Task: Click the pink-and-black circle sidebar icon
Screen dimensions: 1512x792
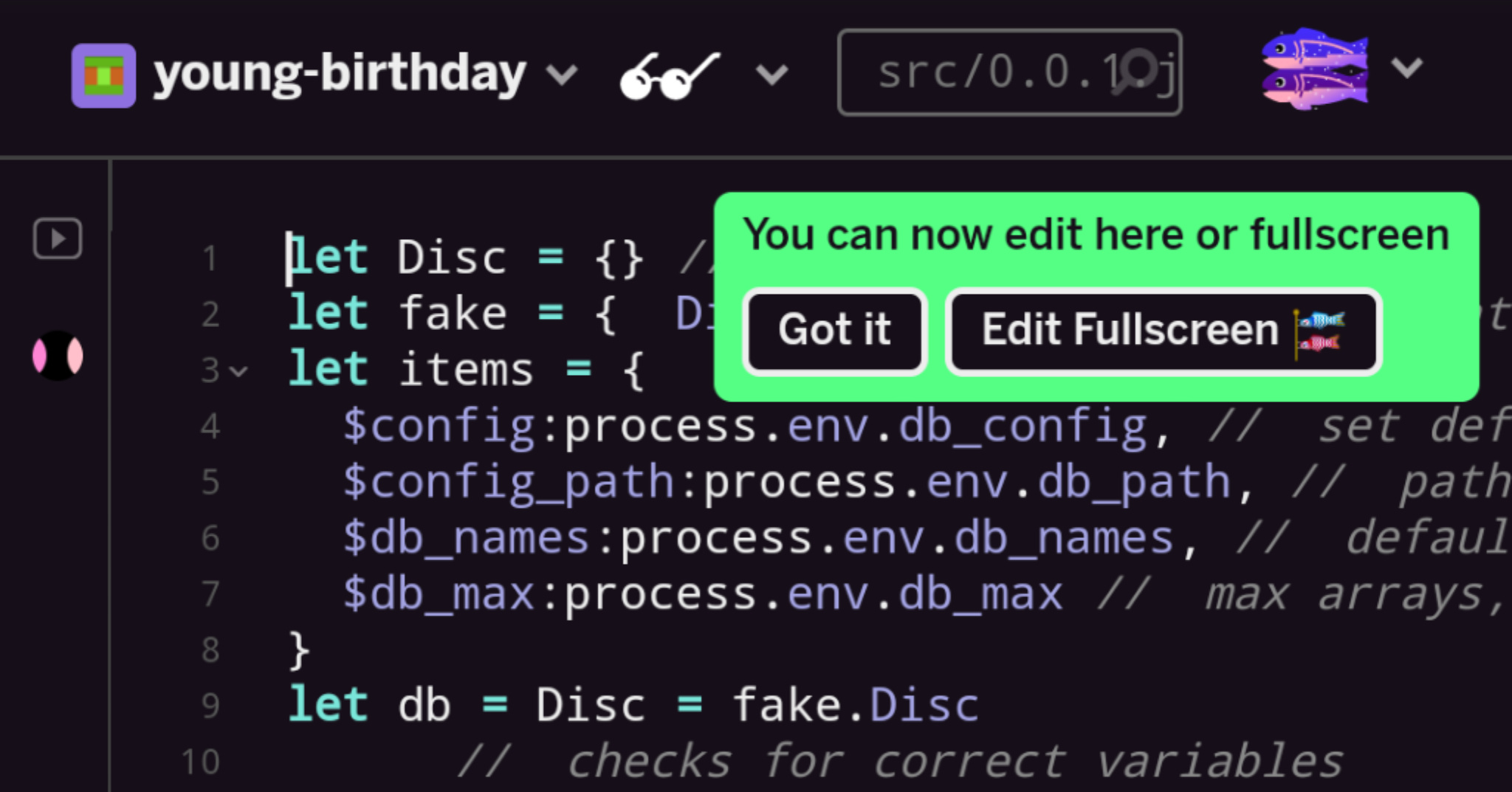Action: (58, 356)
